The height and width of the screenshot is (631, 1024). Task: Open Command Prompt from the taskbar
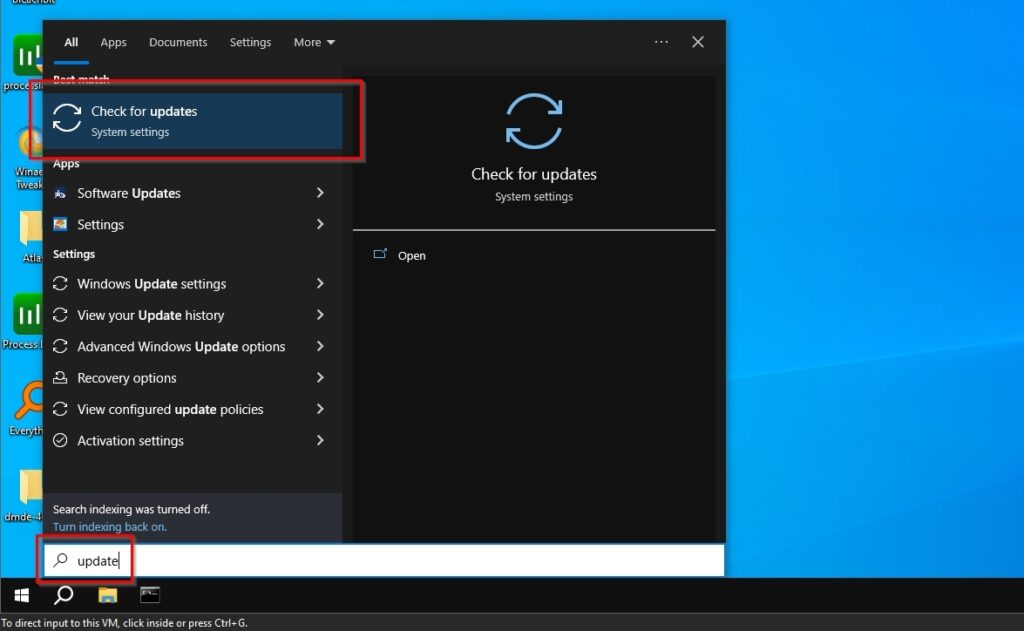click(x=149, y=595)
